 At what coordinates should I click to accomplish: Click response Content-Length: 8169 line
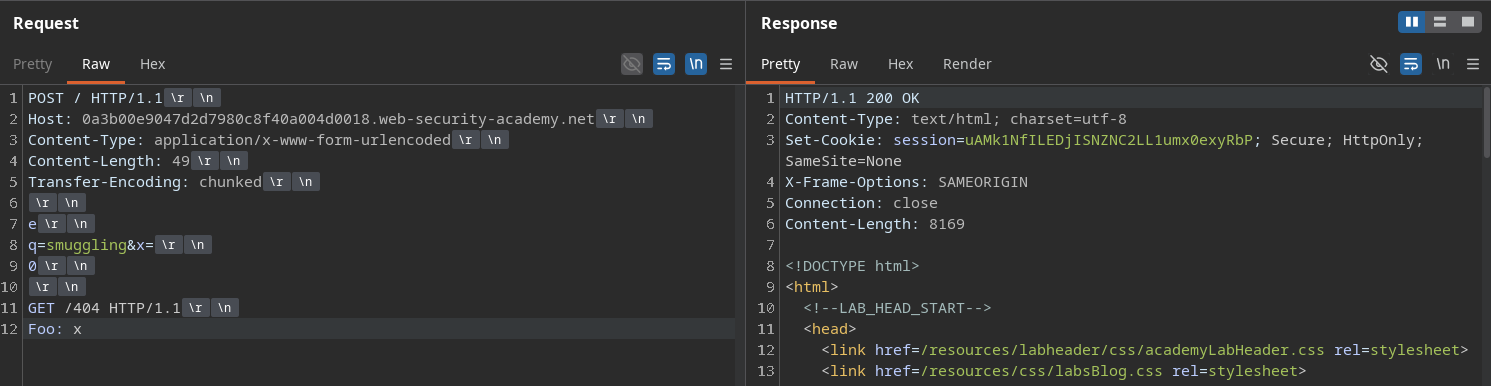(x=875, y=224)
